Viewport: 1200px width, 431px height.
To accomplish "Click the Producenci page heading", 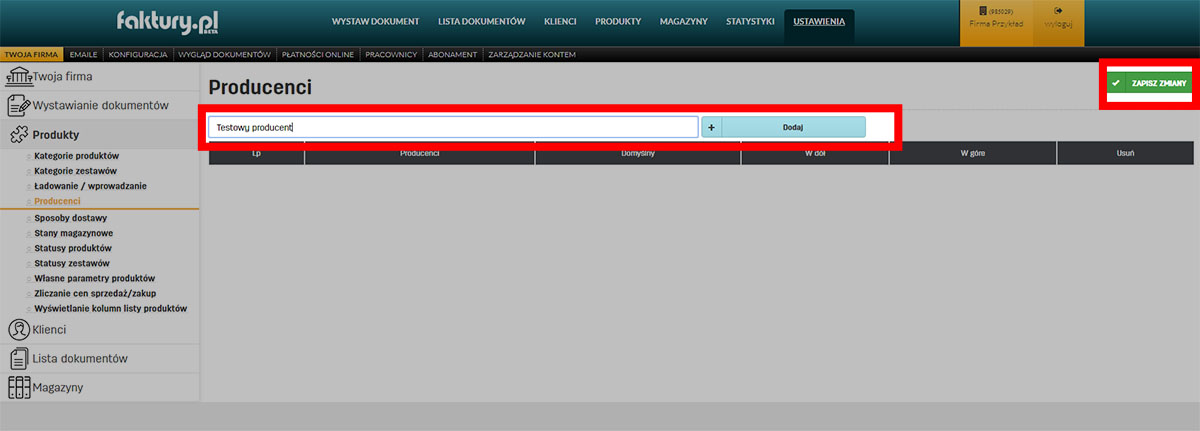I will pyautogui.click(x=260, y=88).
